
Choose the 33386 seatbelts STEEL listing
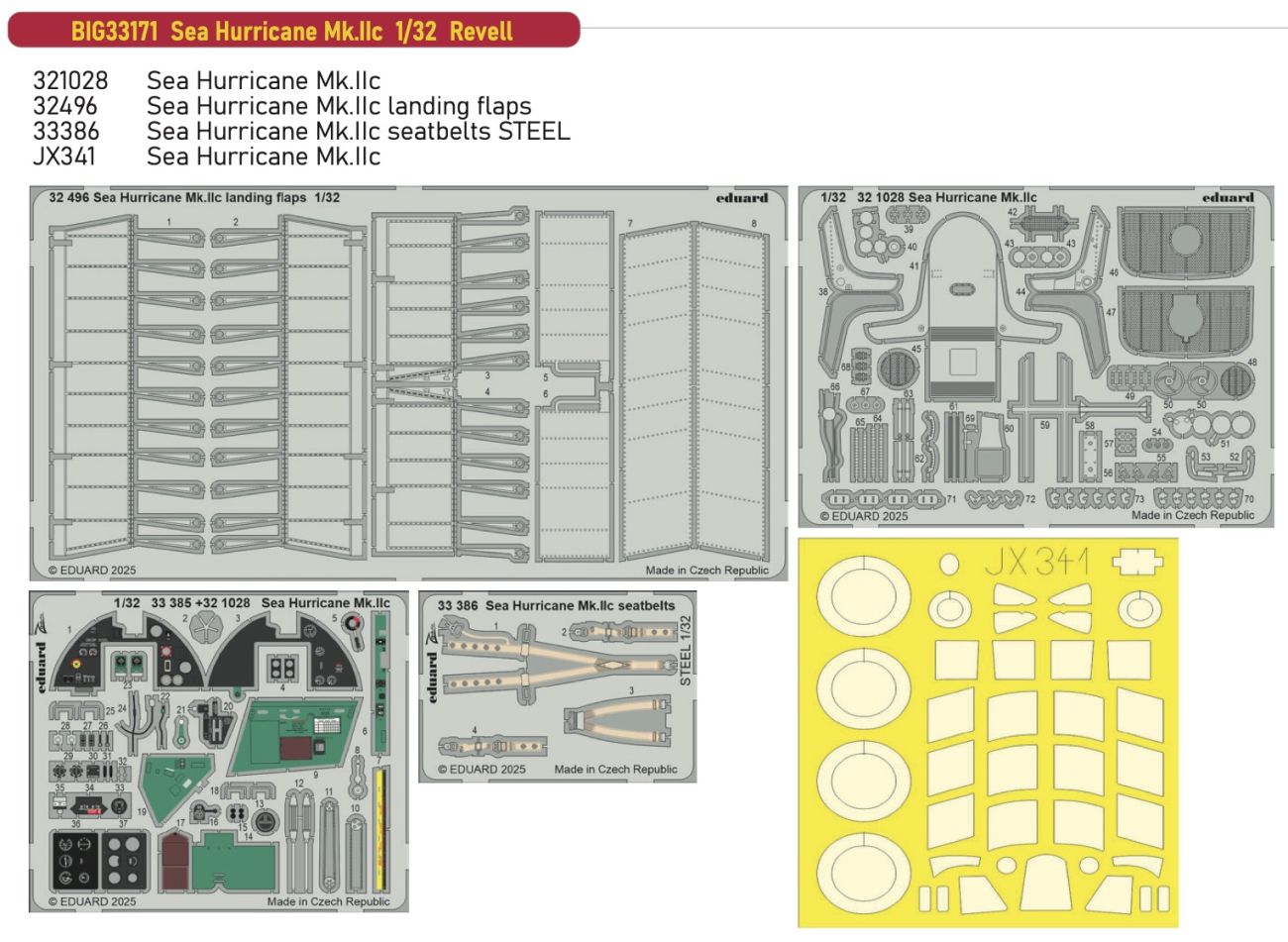pyautogui.click(x=301, y=131)
